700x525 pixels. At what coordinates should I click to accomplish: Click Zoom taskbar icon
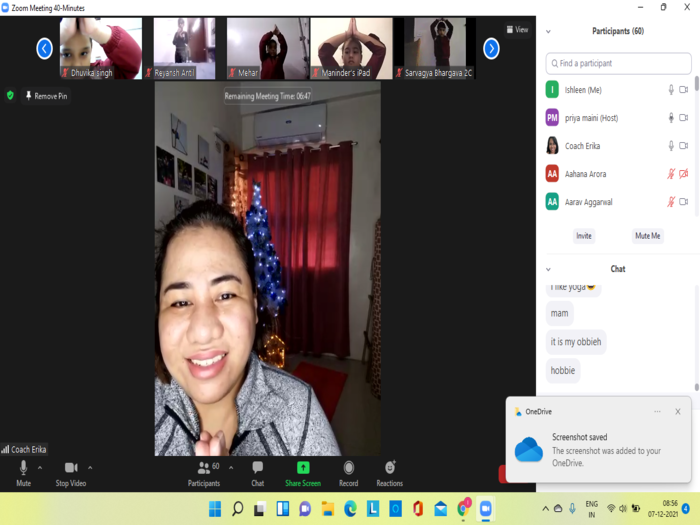[x=486, y=508]
